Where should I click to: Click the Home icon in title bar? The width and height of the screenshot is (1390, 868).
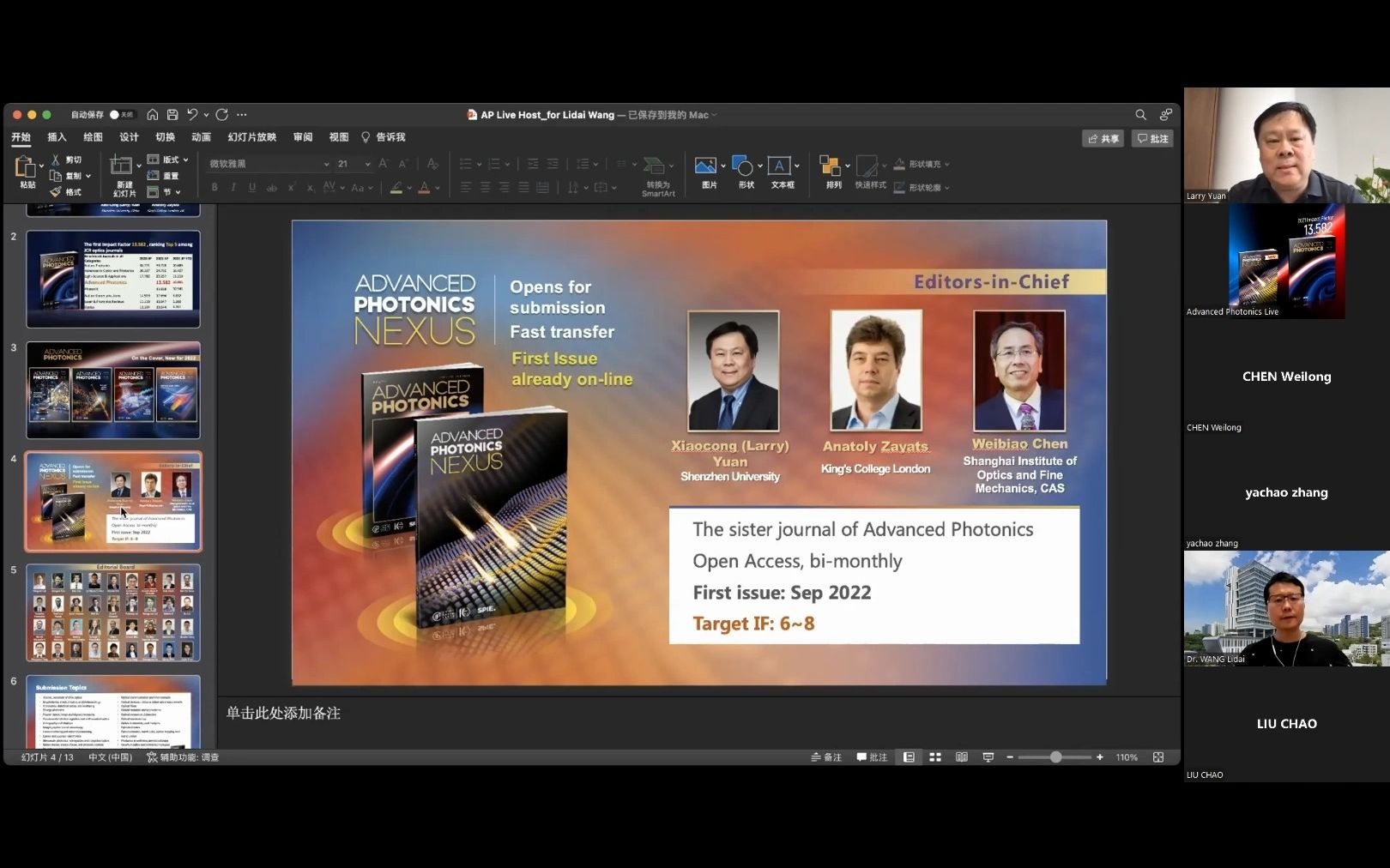point(152,114)
